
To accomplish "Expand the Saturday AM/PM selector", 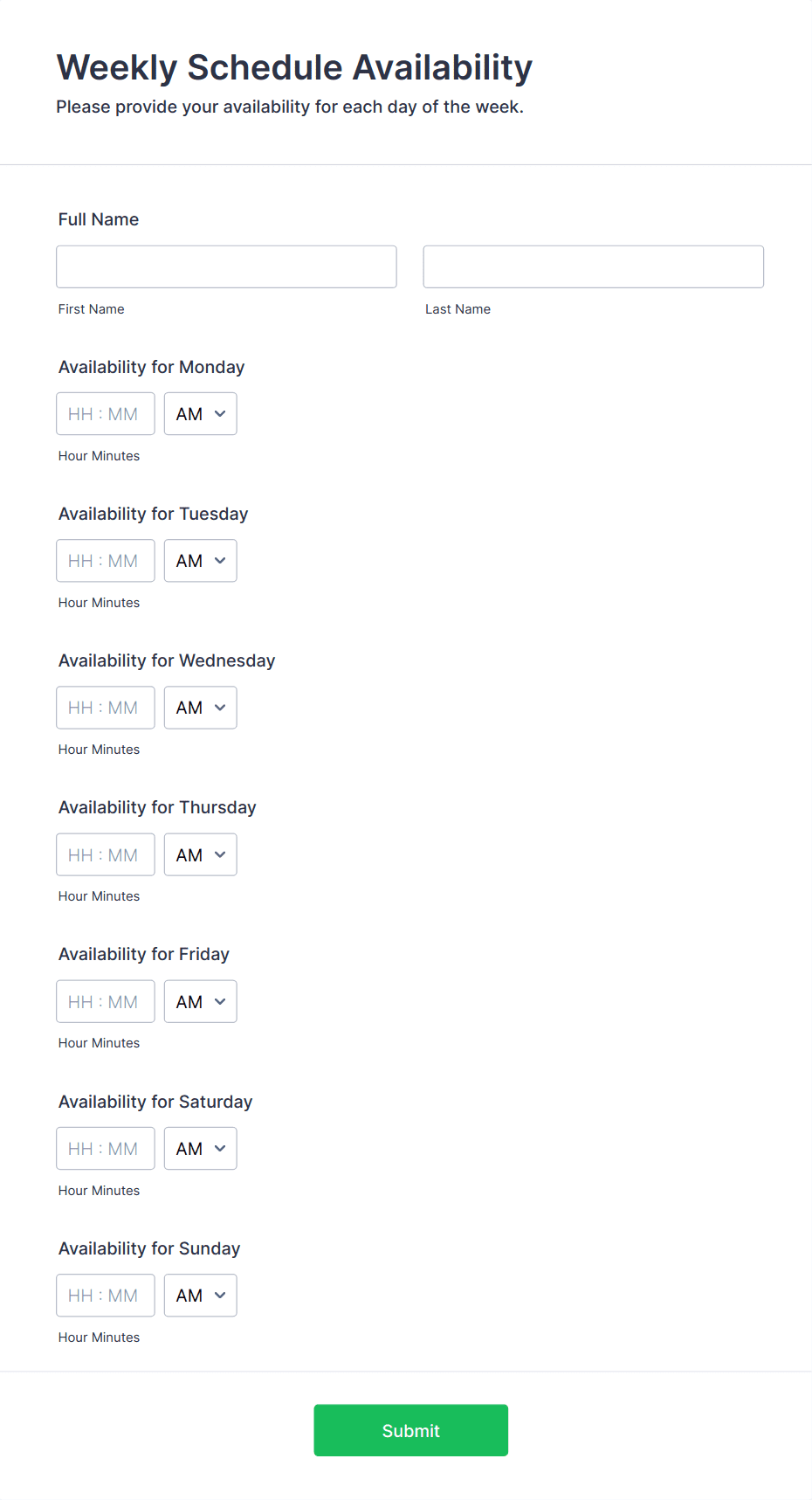I will [x=200, y=1148].
